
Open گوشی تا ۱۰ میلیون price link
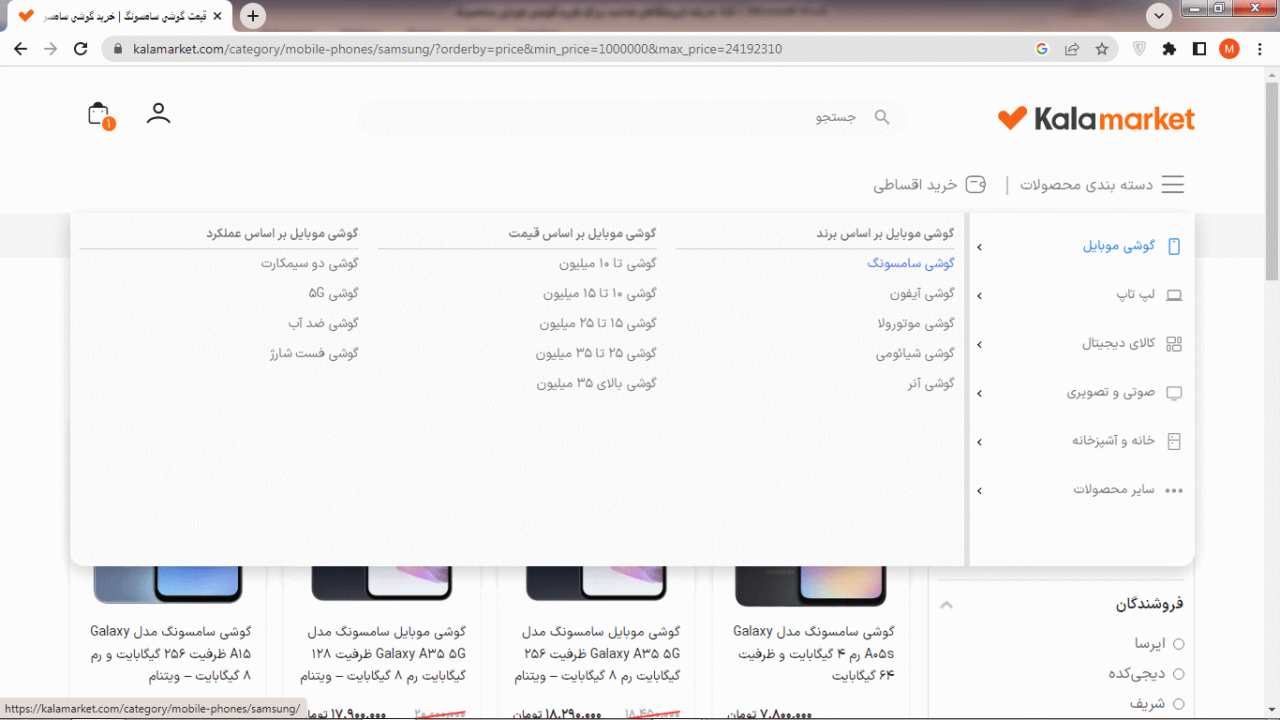point(608,263)
